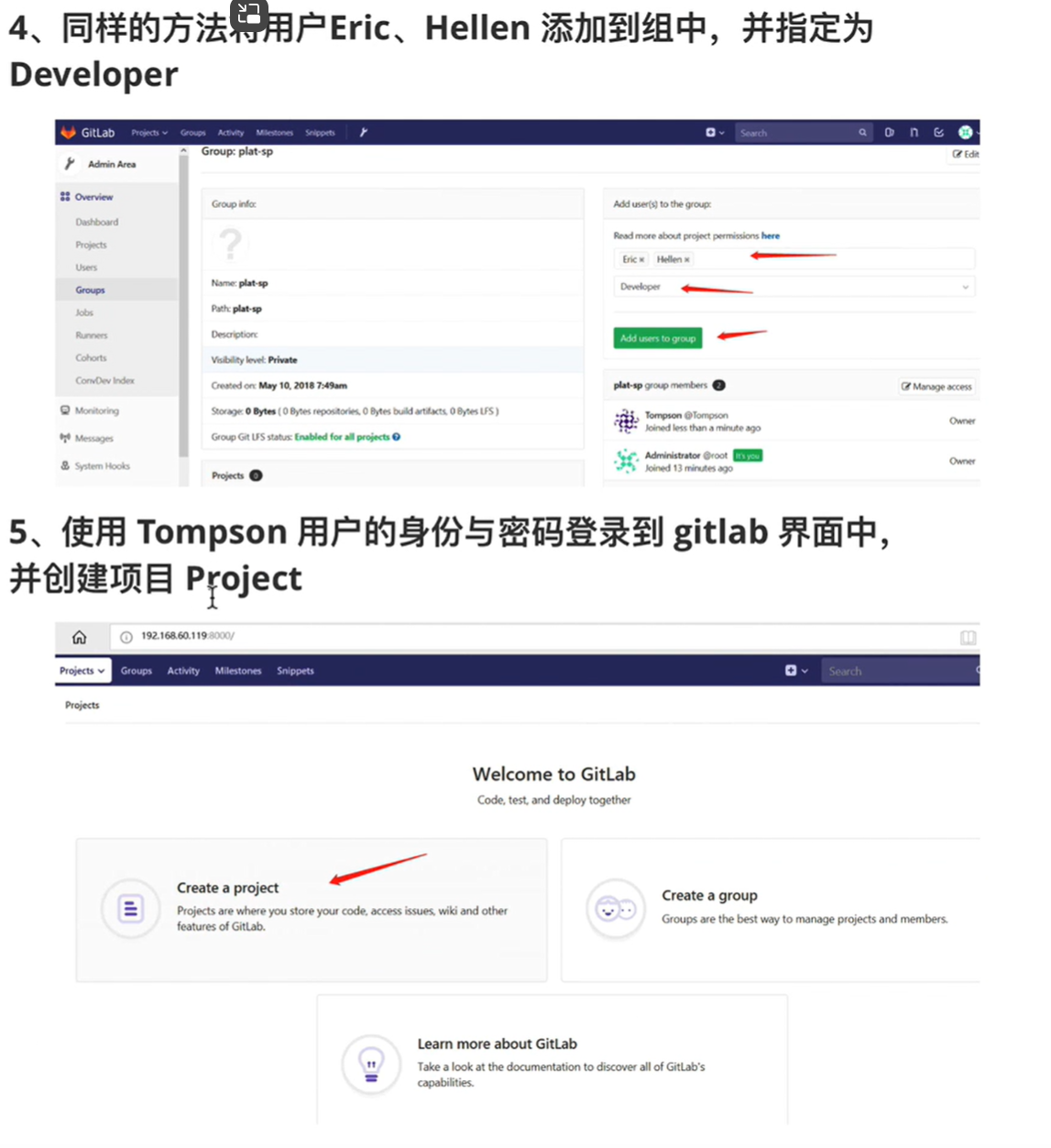The height and width of the screenshot is (1148, 1051).
Task: Click Tompson's avatar in group members
Action: tap(627, 421)
